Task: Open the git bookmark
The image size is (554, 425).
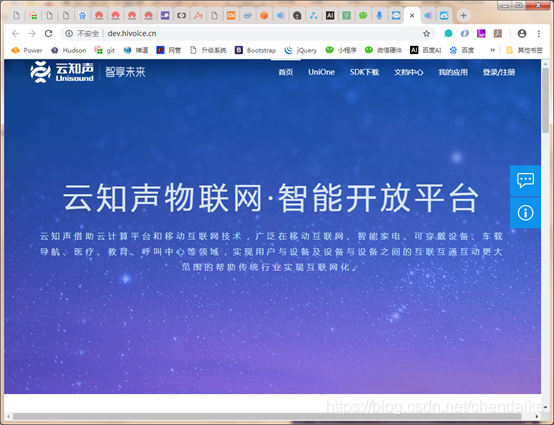Action: pyautogui.click(x=105, y=50)
